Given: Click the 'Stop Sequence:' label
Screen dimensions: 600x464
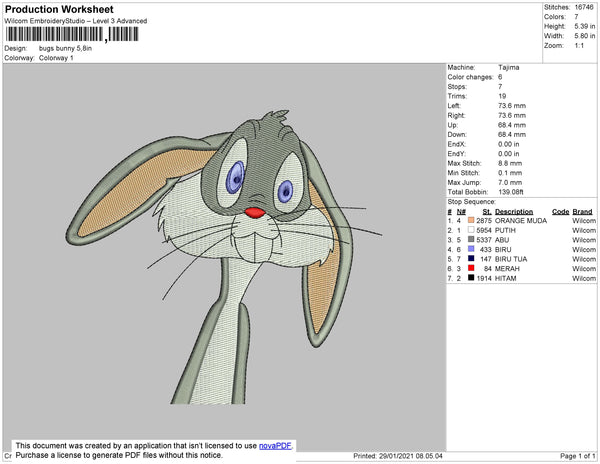Looking at the screenshot, I should pyautogui.click(x=471, y=202).
